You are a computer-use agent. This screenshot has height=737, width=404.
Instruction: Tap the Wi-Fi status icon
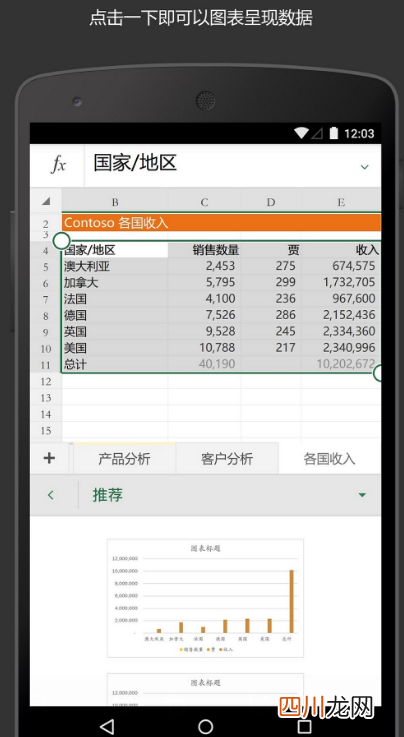point(301,133)
